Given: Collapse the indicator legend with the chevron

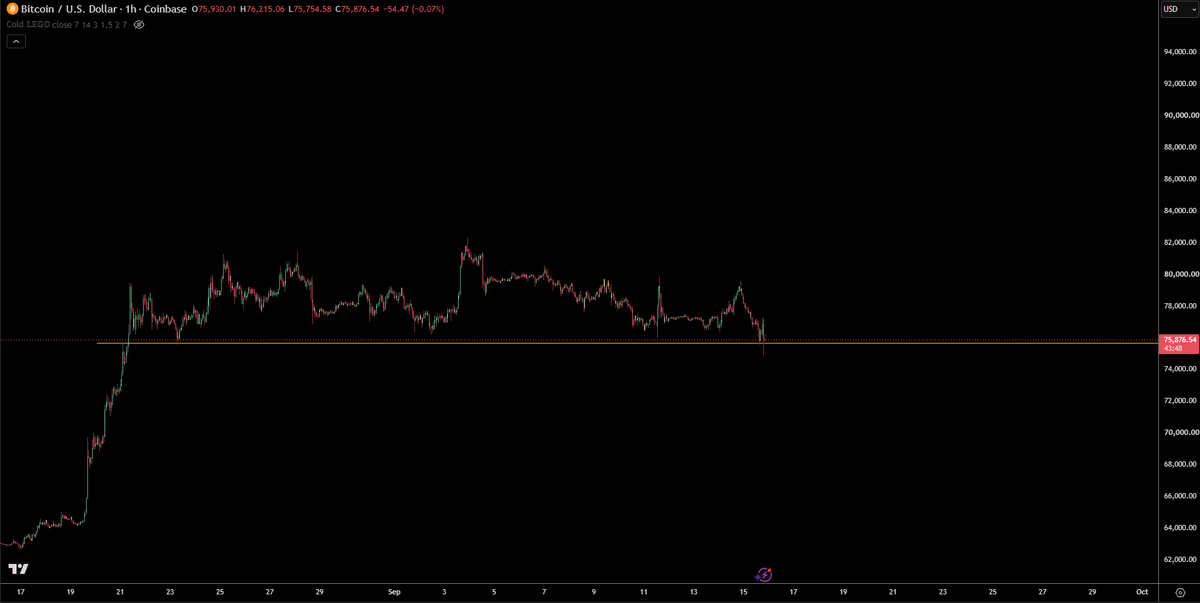Looking at the screenshot, I should 16,41.
